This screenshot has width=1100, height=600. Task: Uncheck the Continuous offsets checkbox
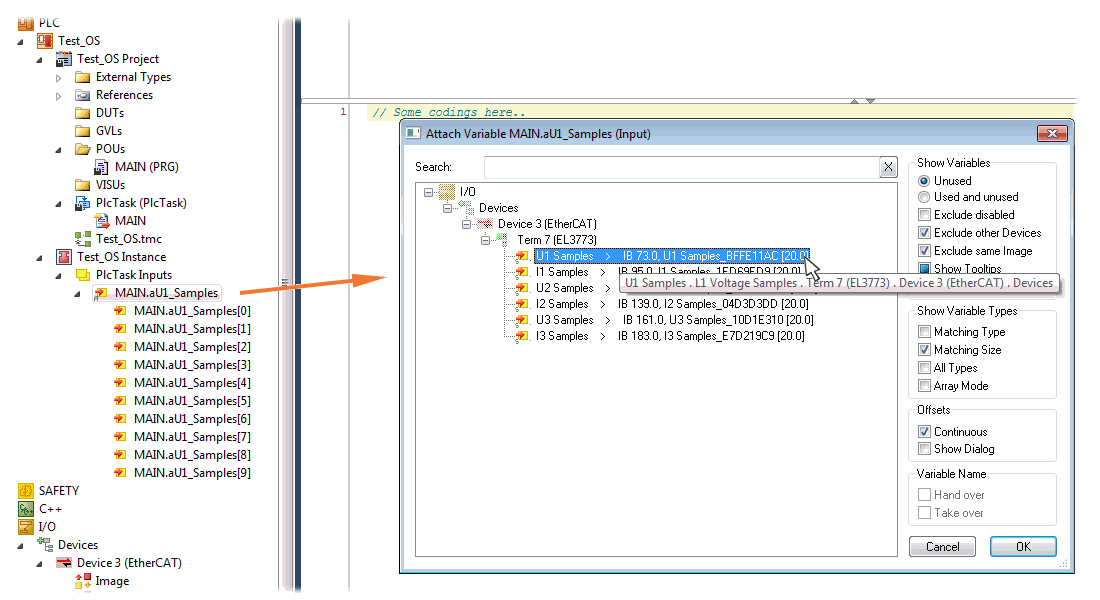coord(925,432)
